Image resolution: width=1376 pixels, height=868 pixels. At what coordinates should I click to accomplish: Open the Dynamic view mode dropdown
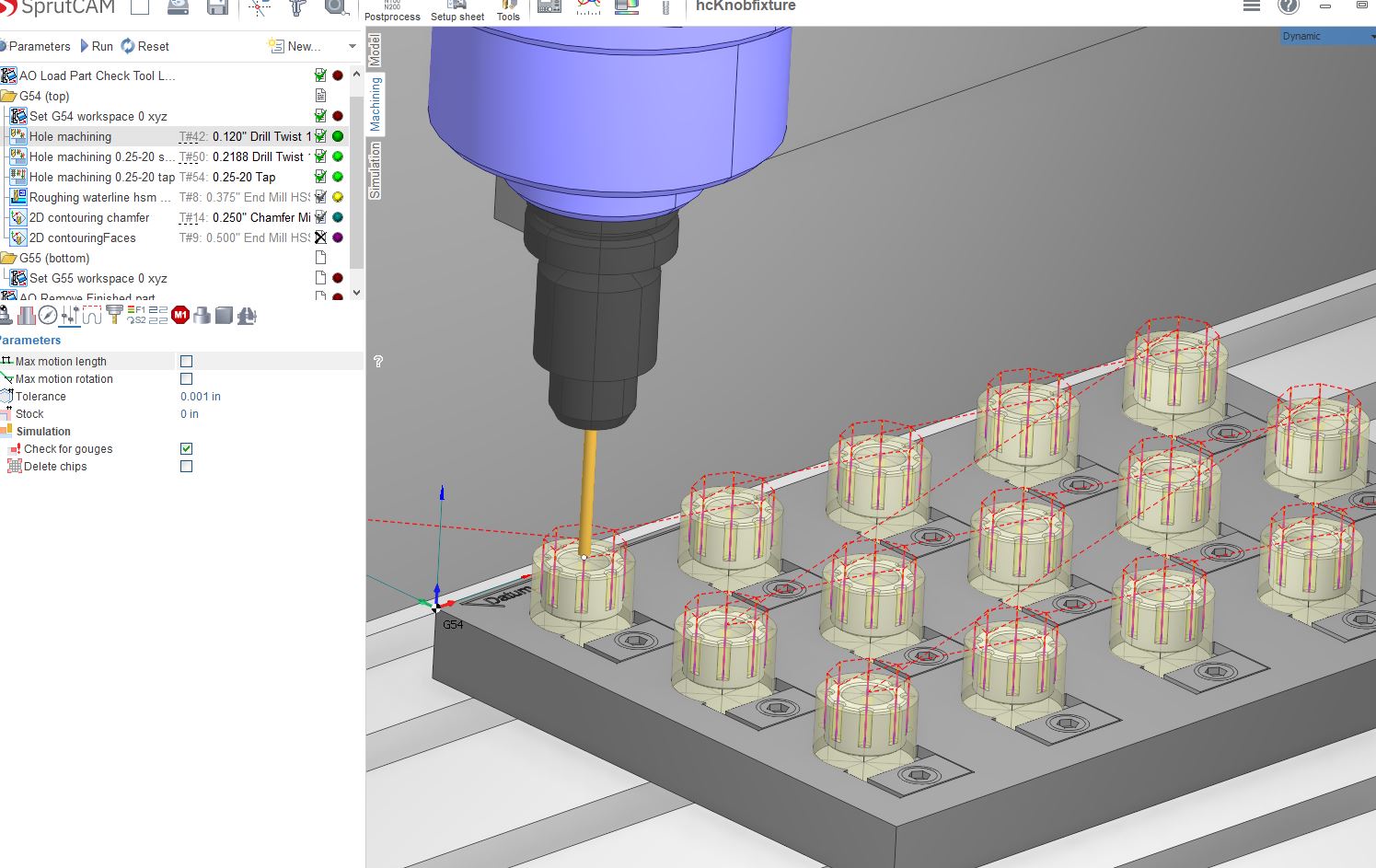click(1328, 36)
